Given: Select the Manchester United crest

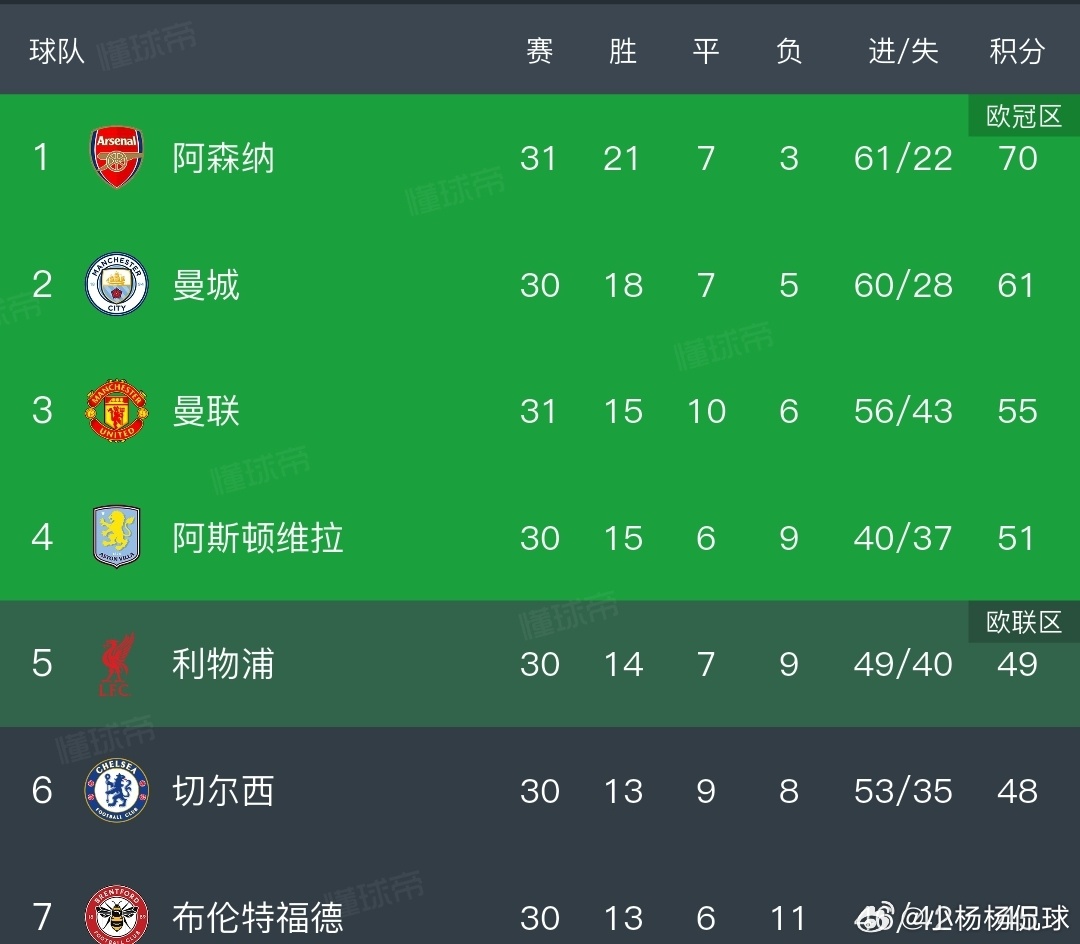Looking at the screenshot, I should [117, 411].
